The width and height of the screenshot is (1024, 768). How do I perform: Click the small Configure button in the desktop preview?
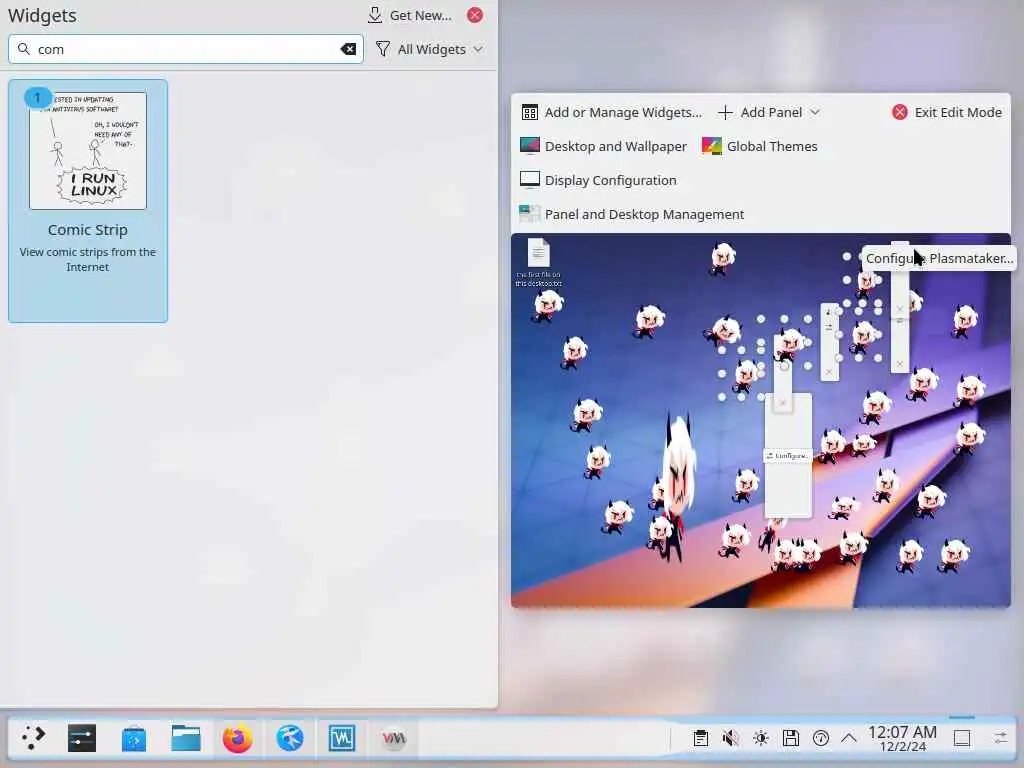[788, 455]
